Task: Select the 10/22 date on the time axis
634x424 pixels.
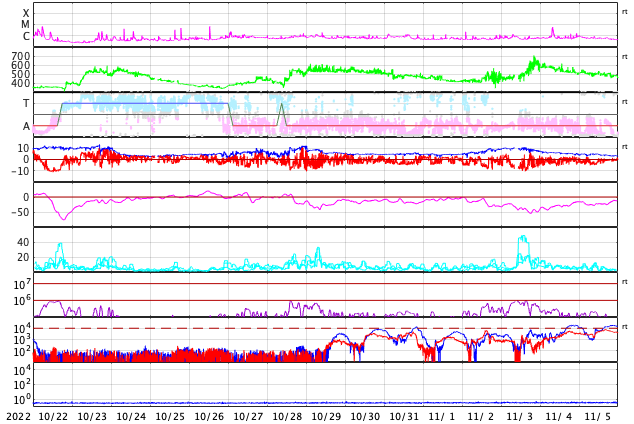Action: 53,416
